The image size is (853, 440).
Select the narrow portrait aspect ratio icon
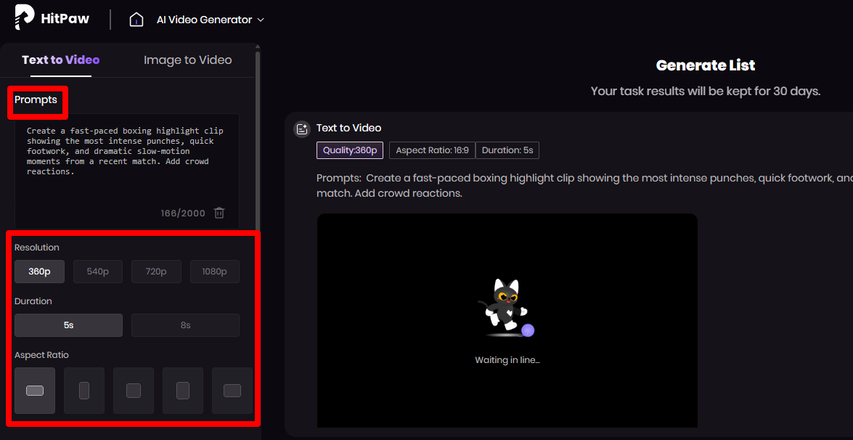tap(84, 390)
